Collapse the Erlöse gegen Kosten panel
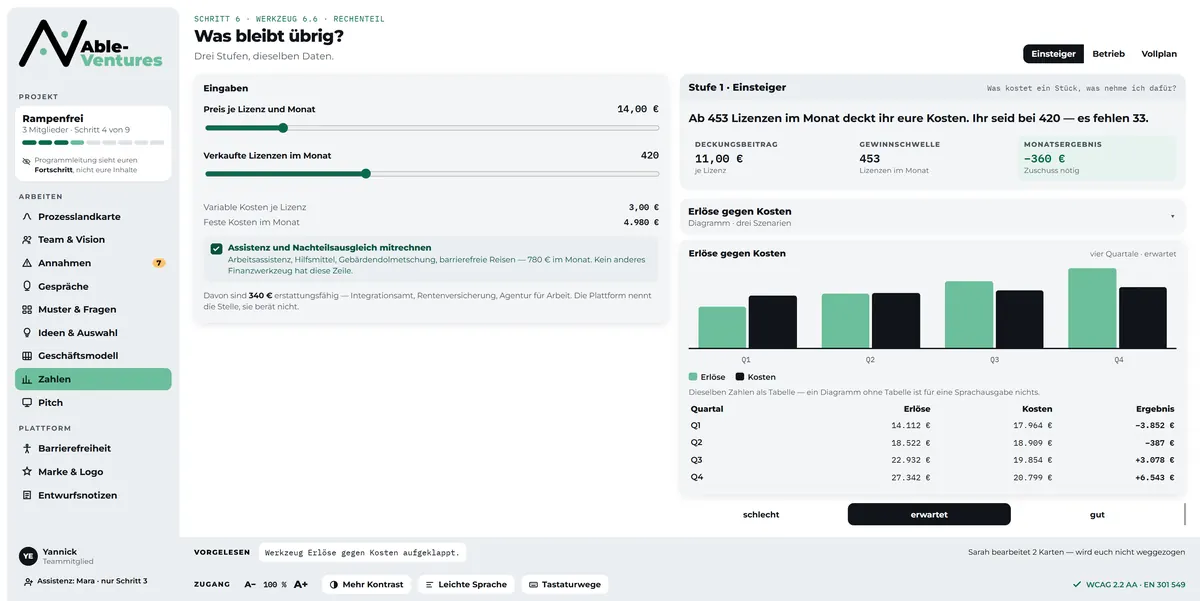 (x=933, y=216)
